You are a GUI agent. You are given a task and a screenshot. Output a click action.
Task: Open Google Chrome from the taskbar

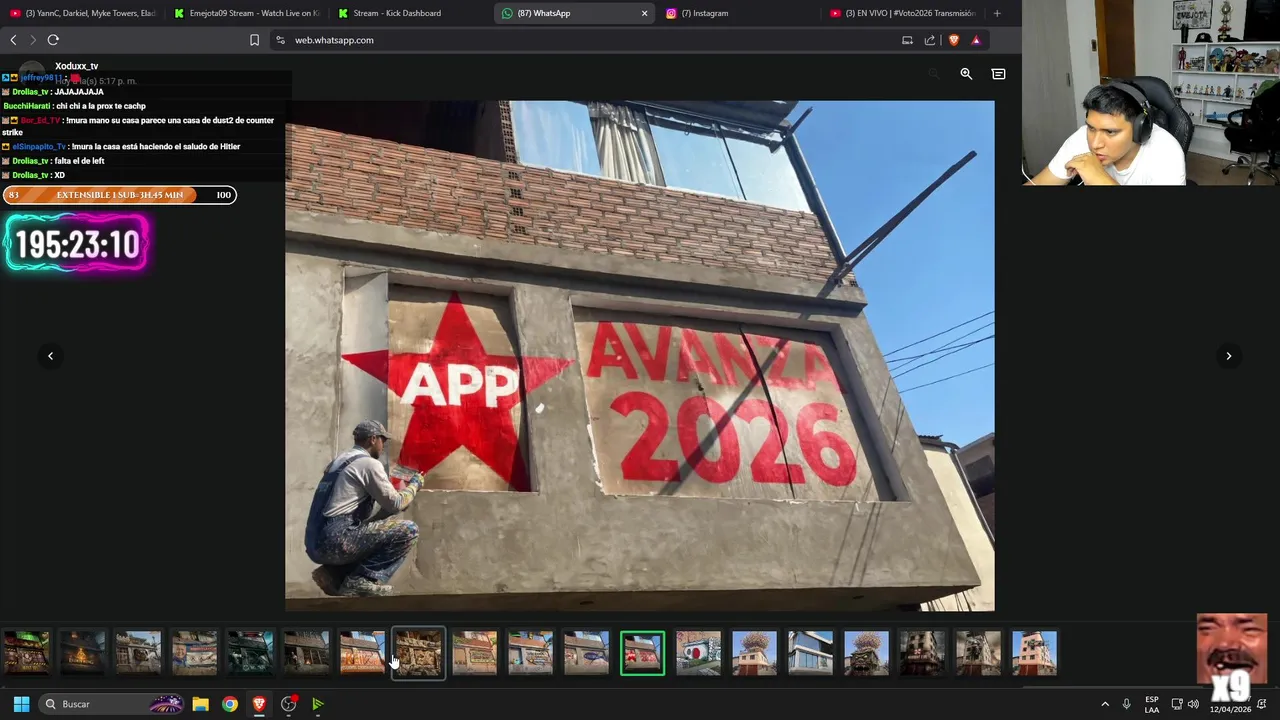click(230, 704)
